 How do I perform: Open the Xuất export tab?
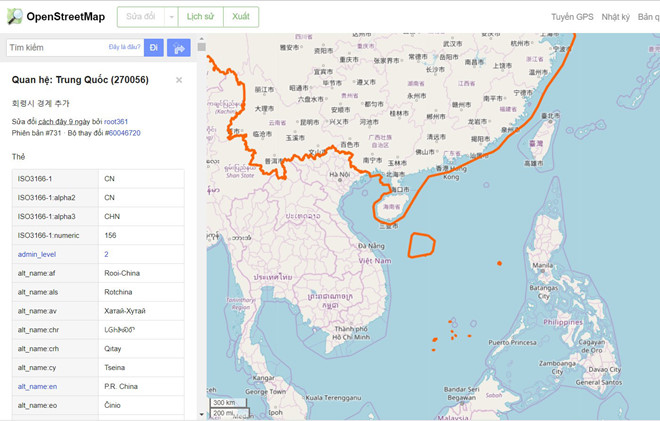tap(241, 17)
